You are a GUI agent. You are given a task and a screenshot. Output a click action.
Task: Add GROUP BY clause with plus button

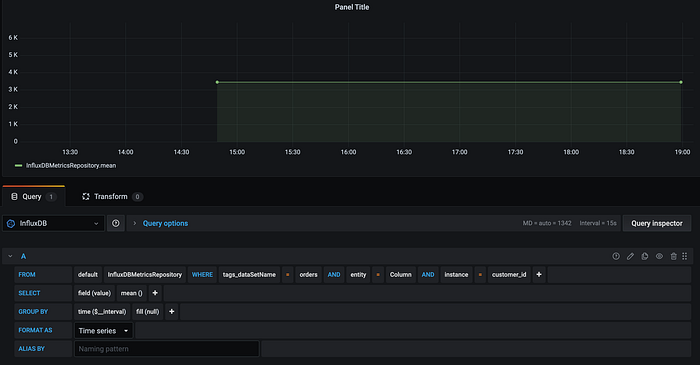point(171,311)
